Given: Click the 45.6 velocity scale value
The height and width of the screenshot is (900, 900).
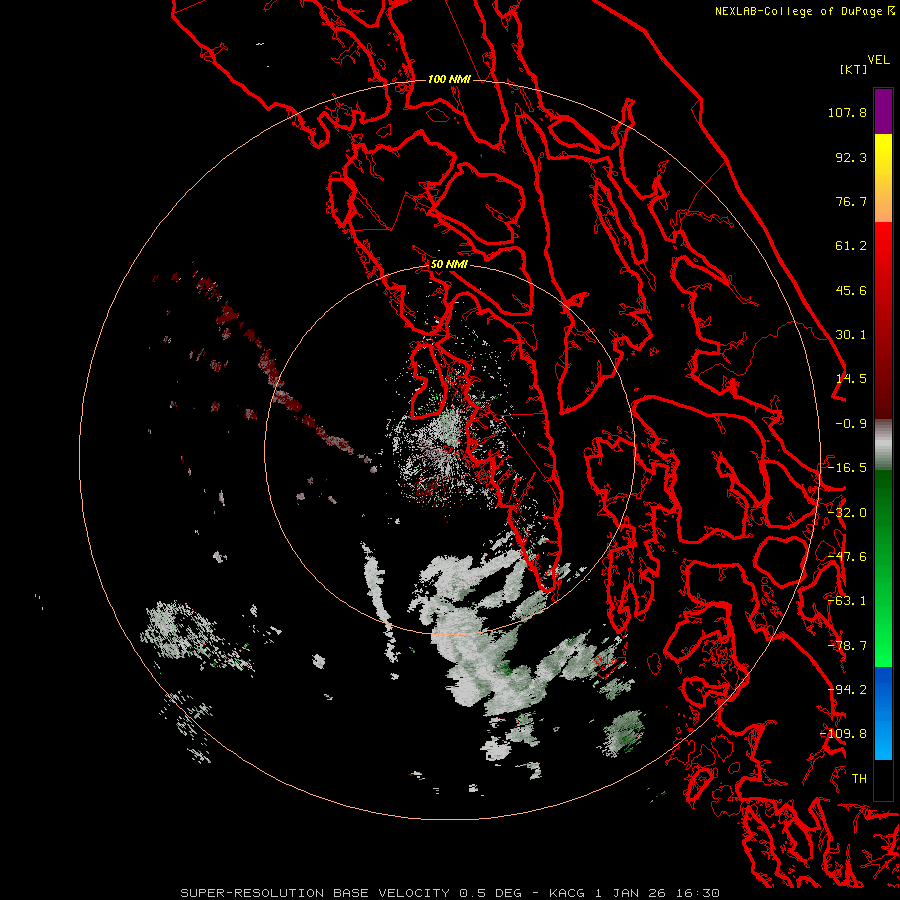Looking at the screenshot, I should pos(851,290).
